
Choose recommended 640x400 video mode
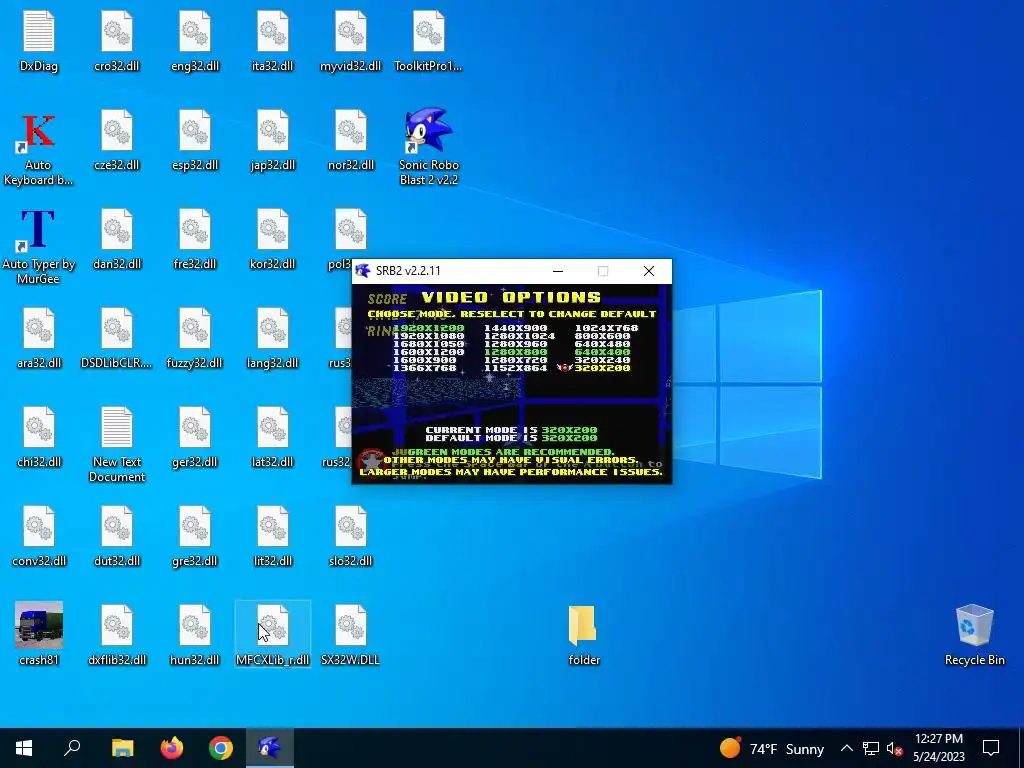[x=602, y=352]
